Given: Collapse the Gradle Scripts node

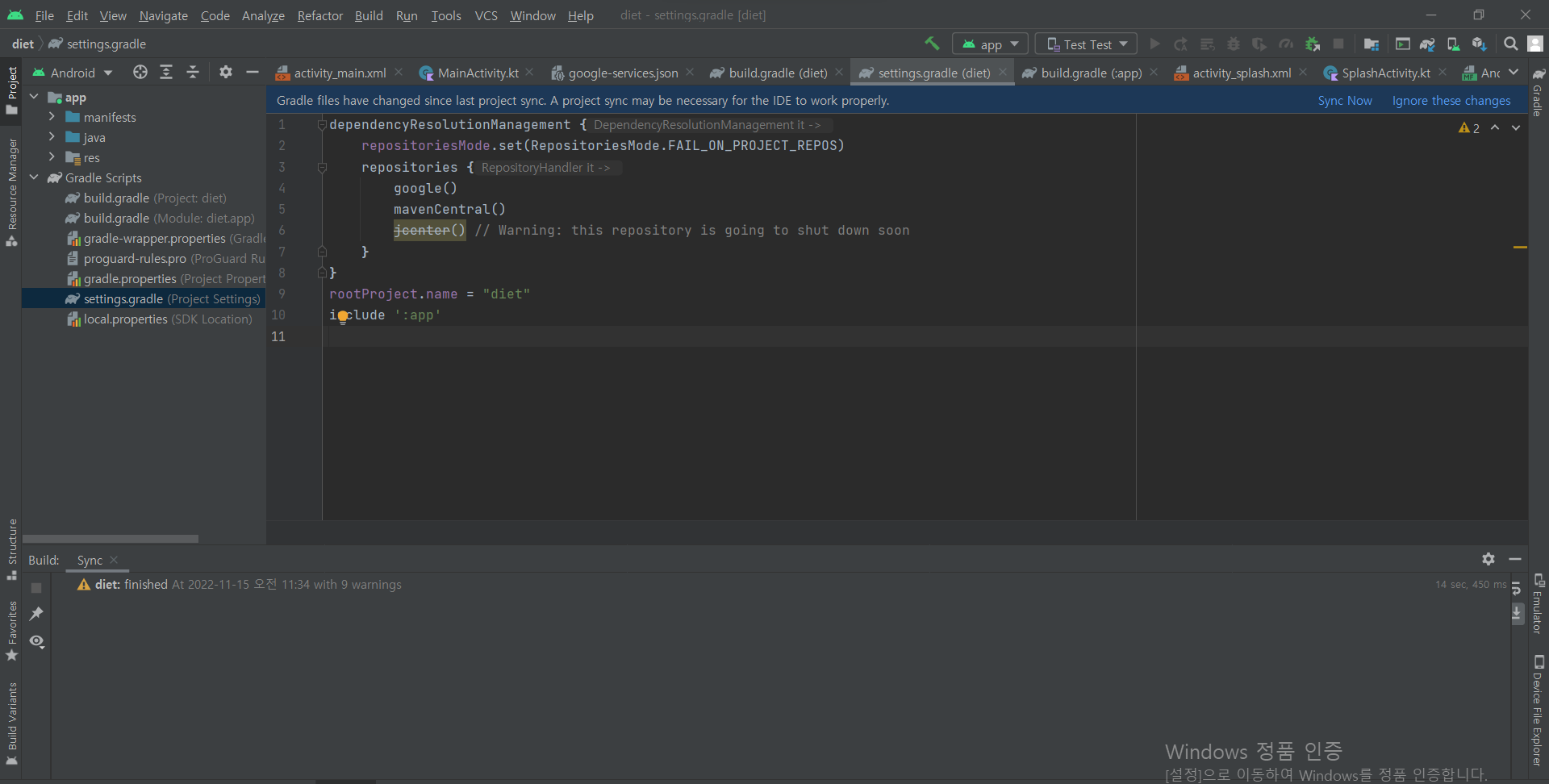Looking at the screenshot, I should pyautogui.click(x=34, y=177).
